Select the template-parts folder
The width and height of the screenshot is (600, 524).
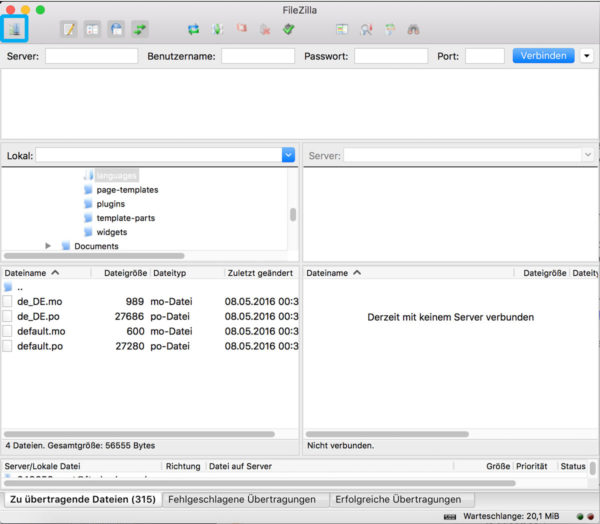[126, 218]
